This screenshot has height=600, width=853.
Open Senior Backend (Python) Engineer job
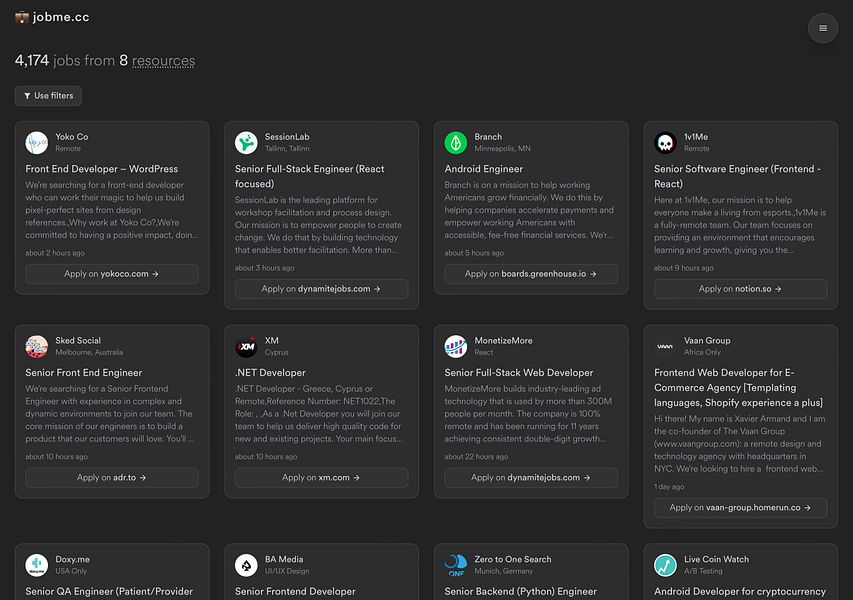521,591
